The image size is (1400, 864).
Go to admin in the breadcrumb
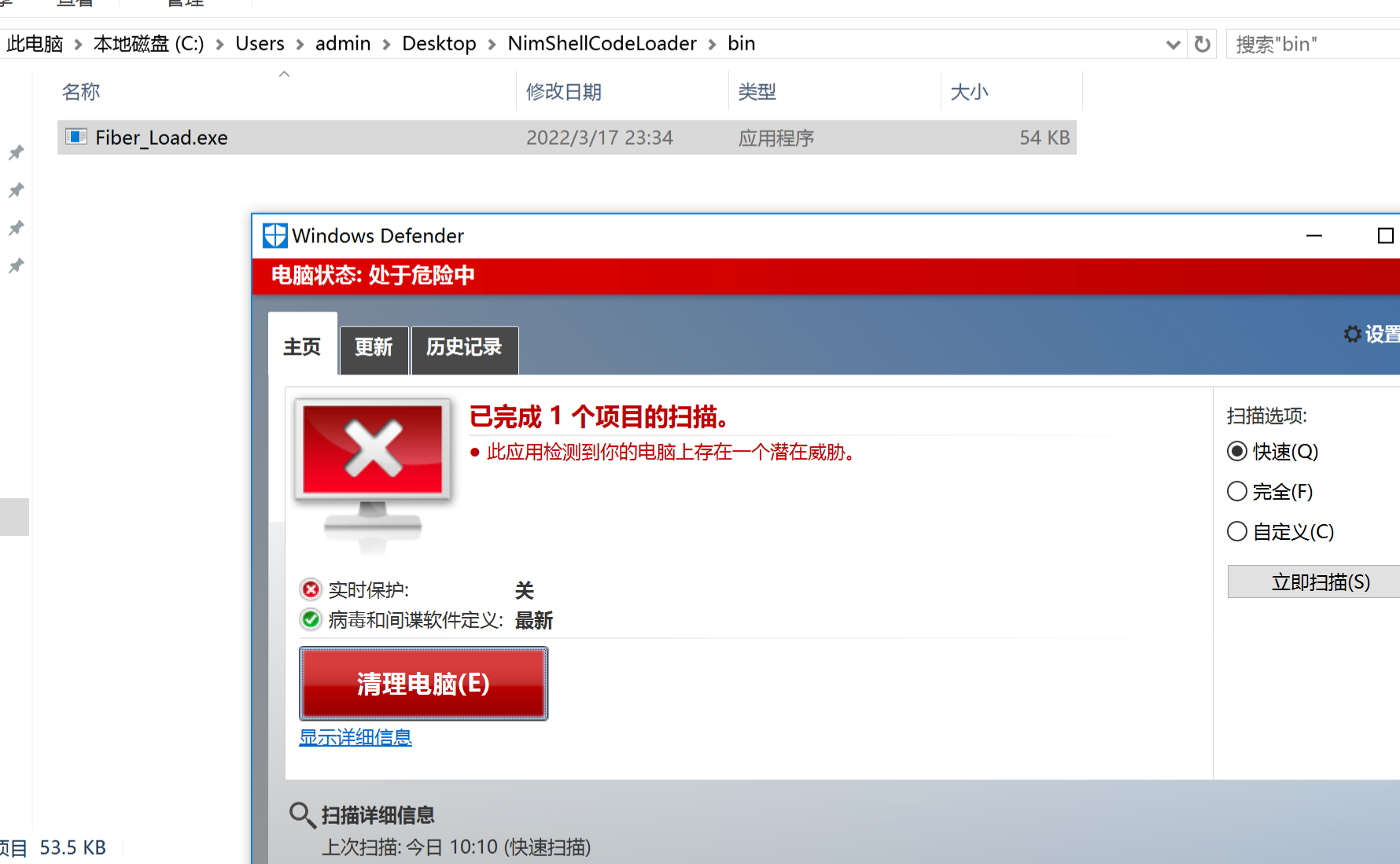coord(343,44)
